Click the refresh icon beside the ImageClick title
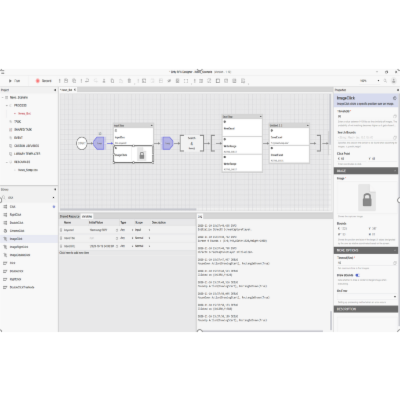 click(394, 98)
